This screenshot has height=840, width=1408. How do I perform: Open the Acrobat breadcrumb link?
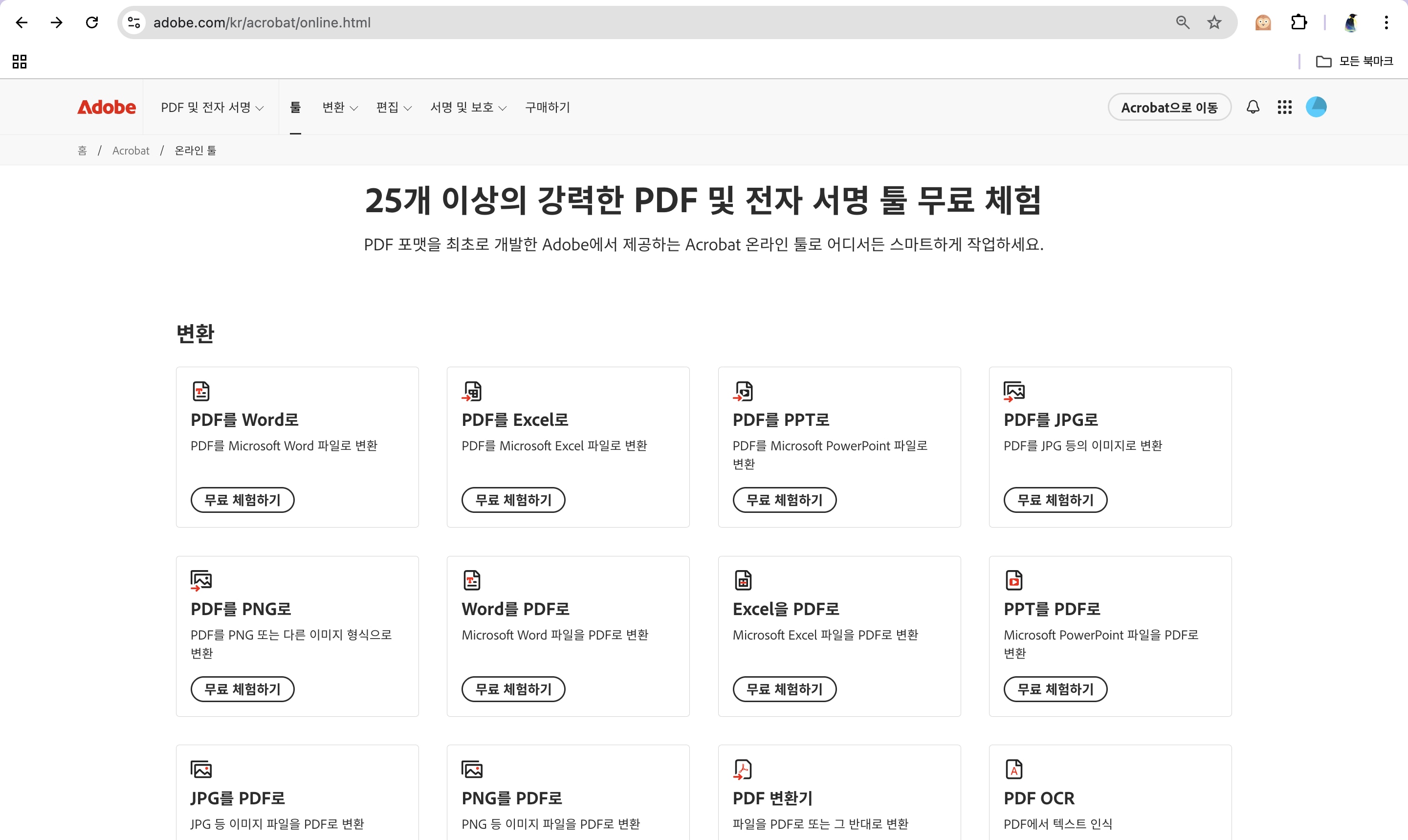(131, 151)
